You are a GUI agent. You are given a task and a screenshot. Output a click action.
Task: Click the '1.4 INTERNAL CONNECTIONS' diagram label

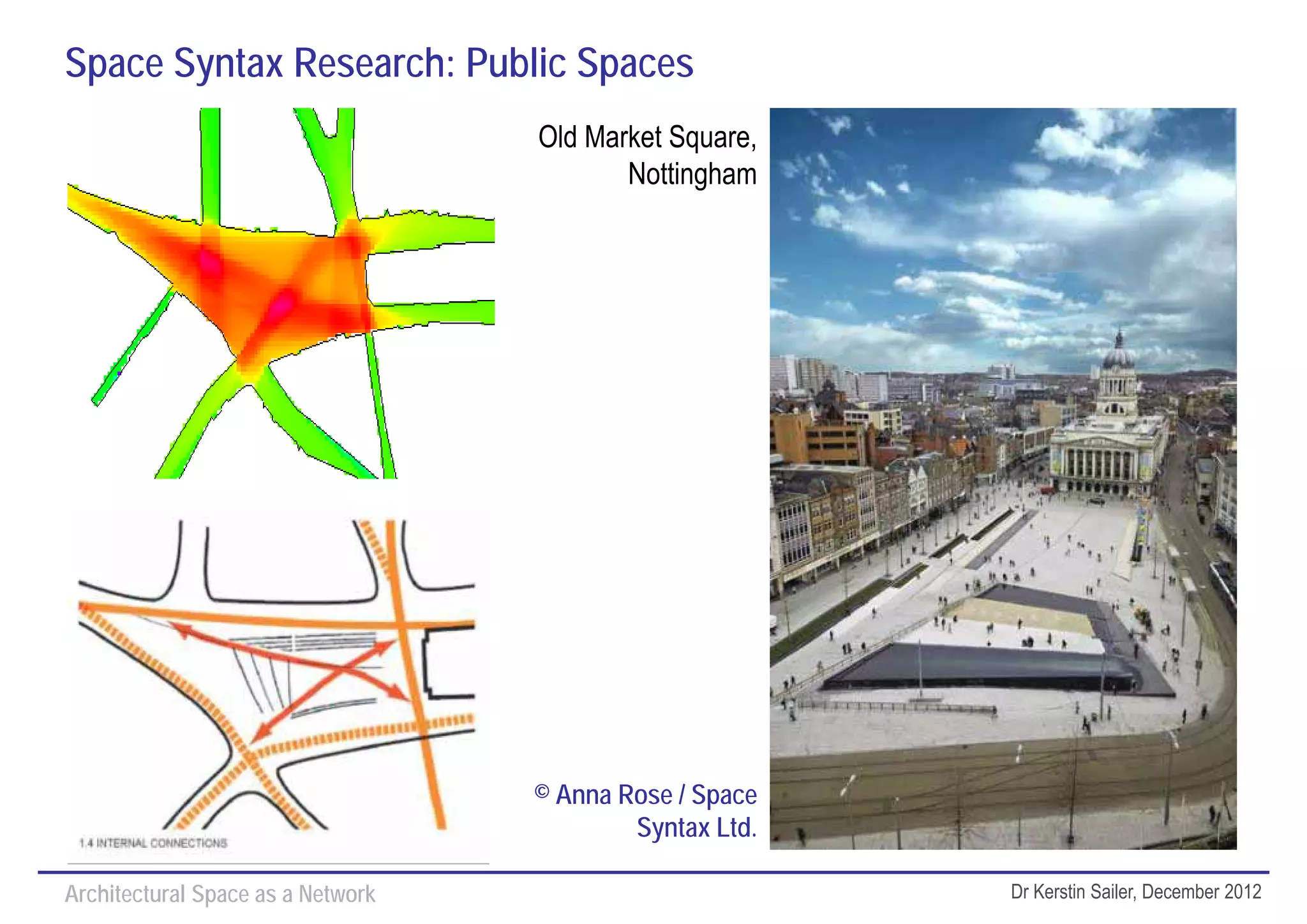point(153,843)
